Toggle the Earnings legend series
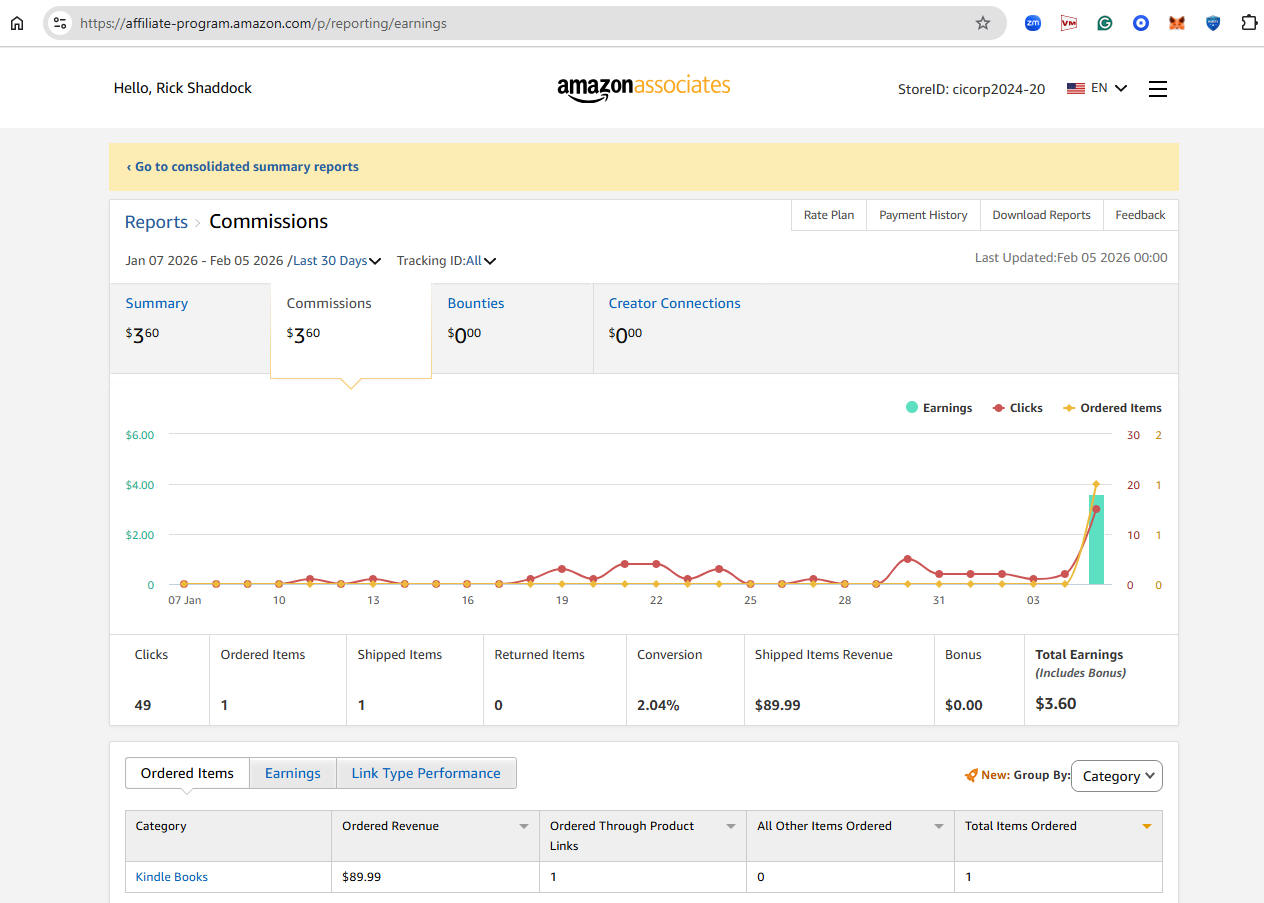1264x903 pixels. coord(939,408)
